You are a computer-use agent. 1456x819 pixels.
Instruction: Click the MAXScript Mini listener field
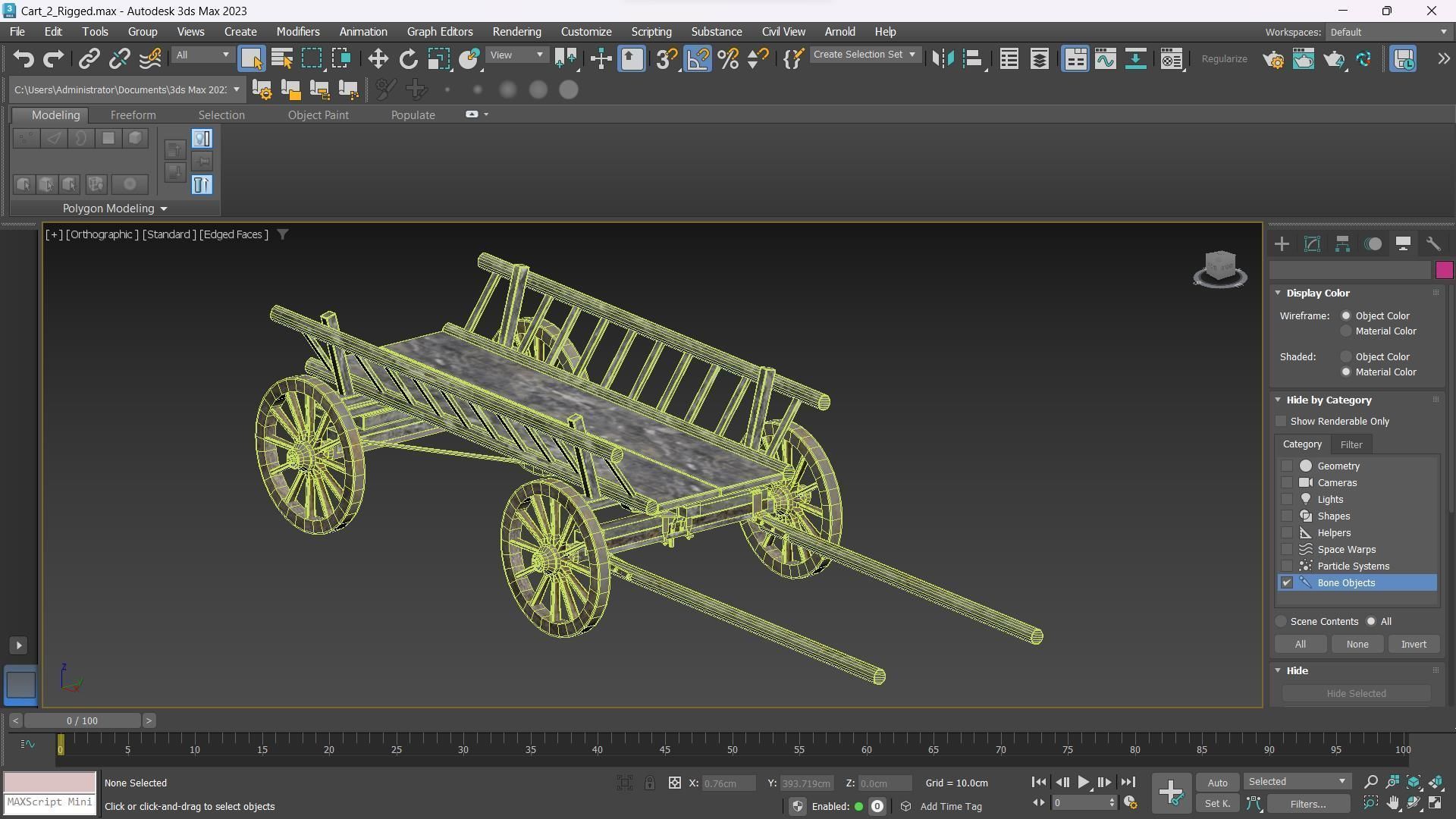tap(50, 802)
